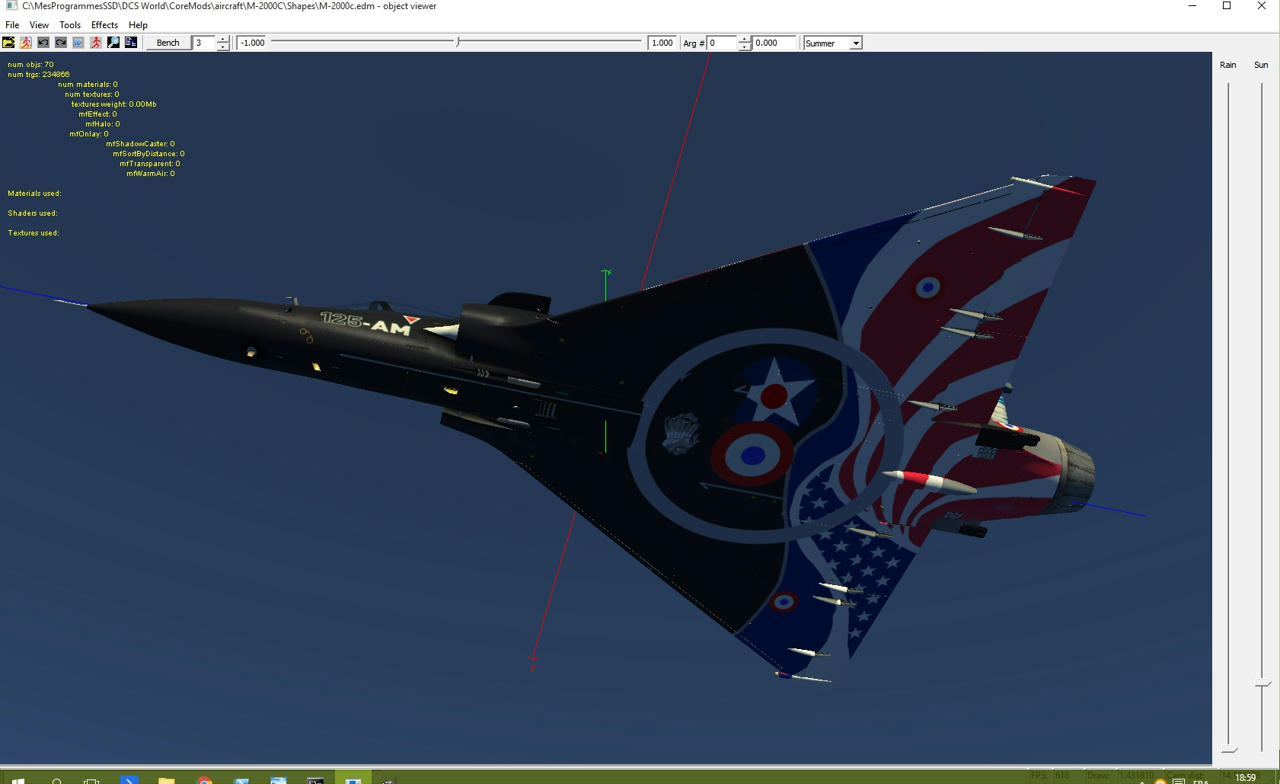The height and width of the screenshot is (784, 1280).
Task: Open the Tools menu
Action: pyautogui.click(x=70, y=25)
